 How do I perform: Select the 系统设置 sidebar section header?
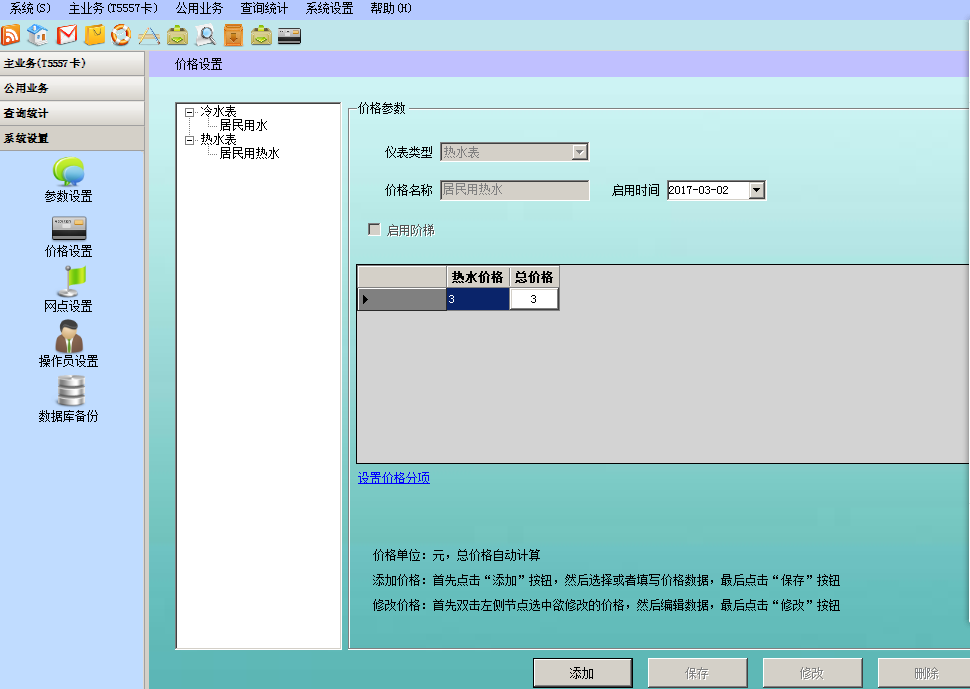click(x=72, y=138)
